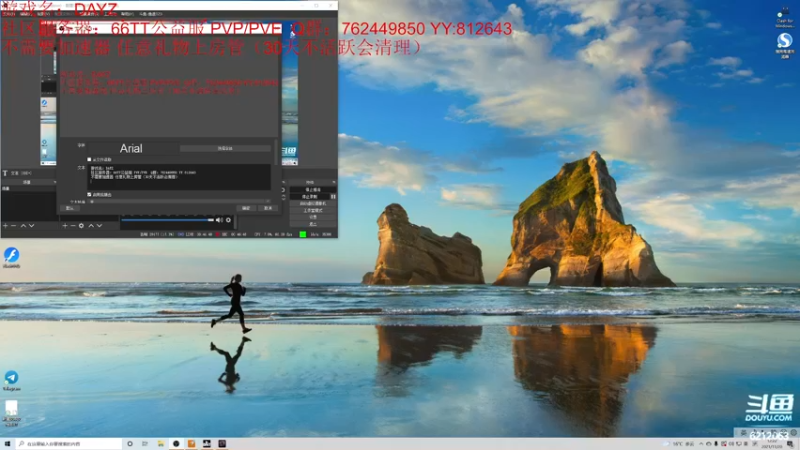Screen dimensions: 800x450
Task: Move source up in Sources panel
Action: pos(91,226)
